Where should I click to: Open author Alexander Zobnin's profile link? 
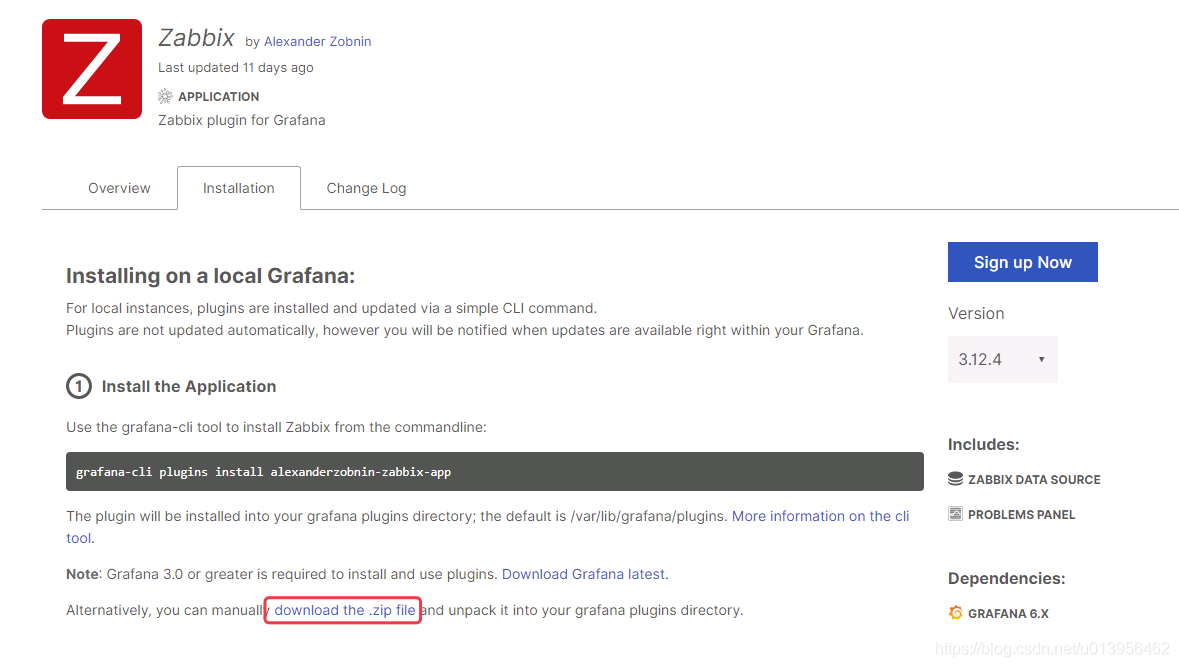coord(317,41)
